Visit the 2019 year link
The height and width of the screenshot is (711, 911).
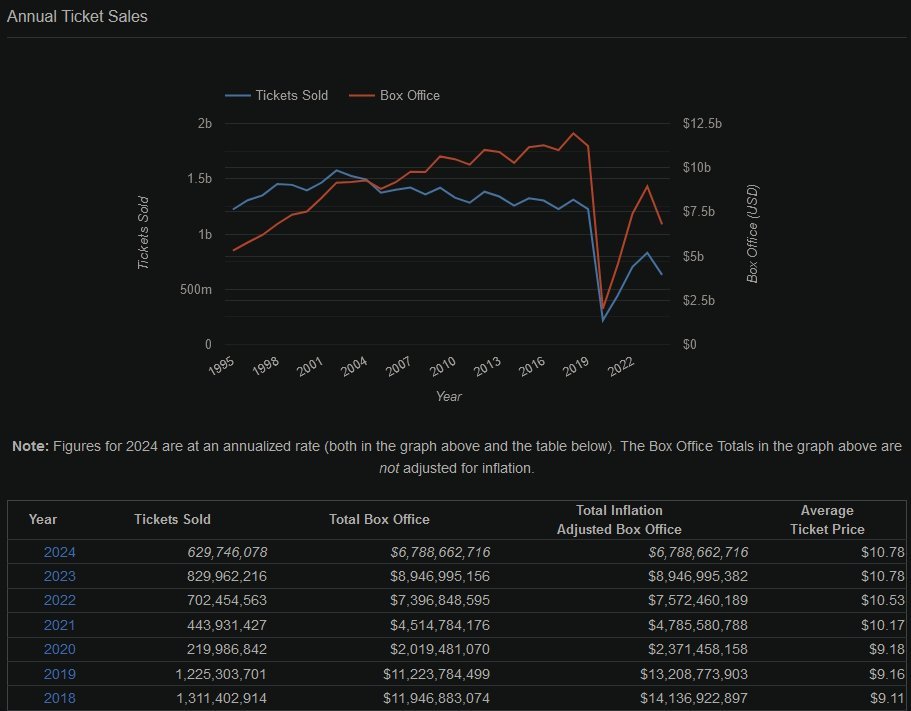59,674
